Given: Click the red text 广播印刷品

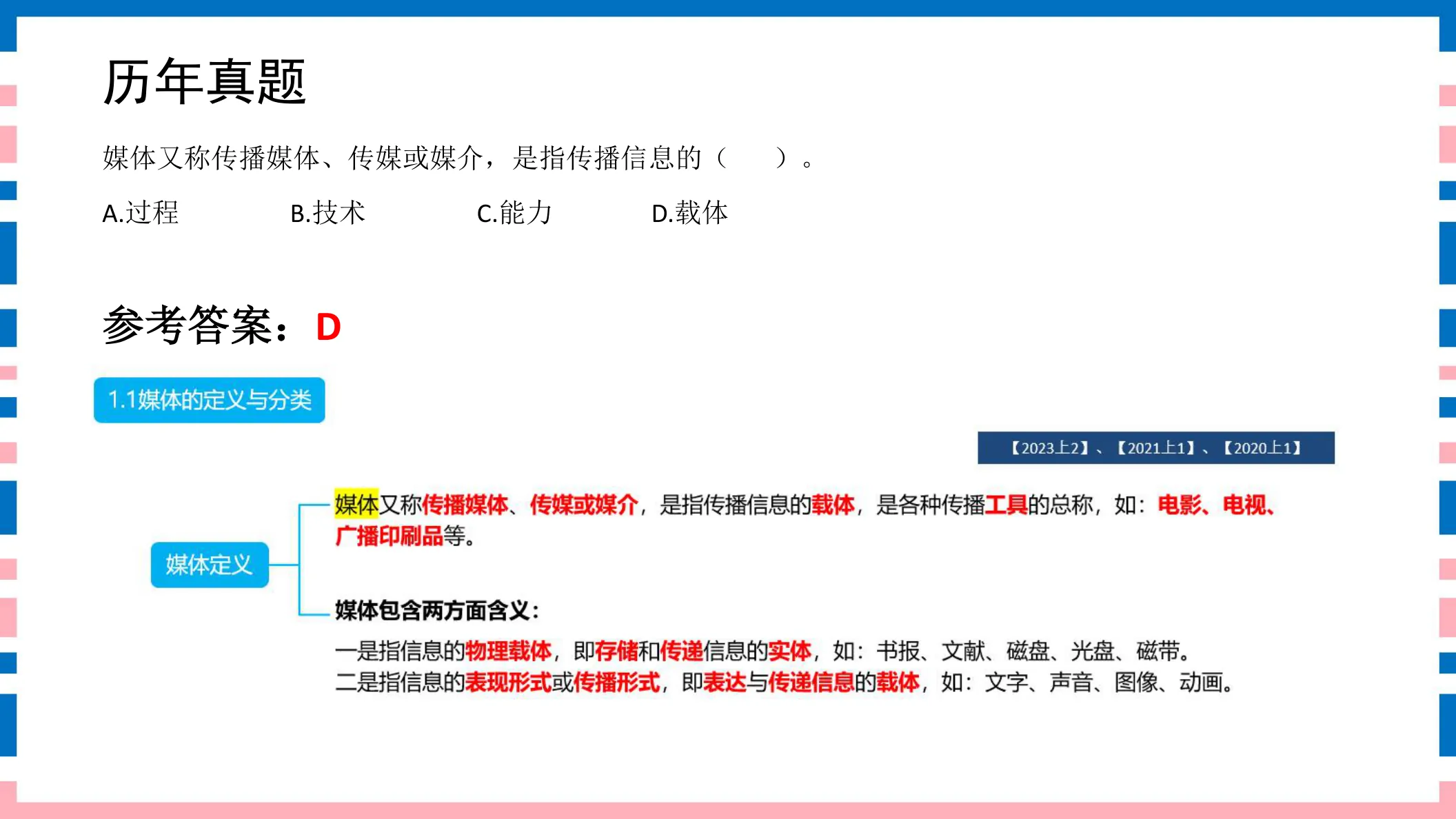Looking at the screenshot, I should coord(389,536).
